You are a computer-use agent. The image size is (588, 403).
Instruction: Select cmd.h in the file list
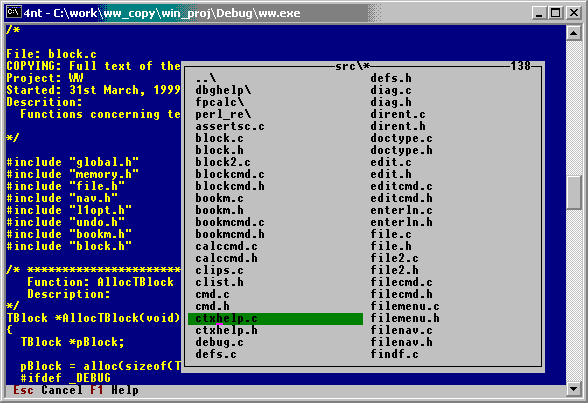212,306
